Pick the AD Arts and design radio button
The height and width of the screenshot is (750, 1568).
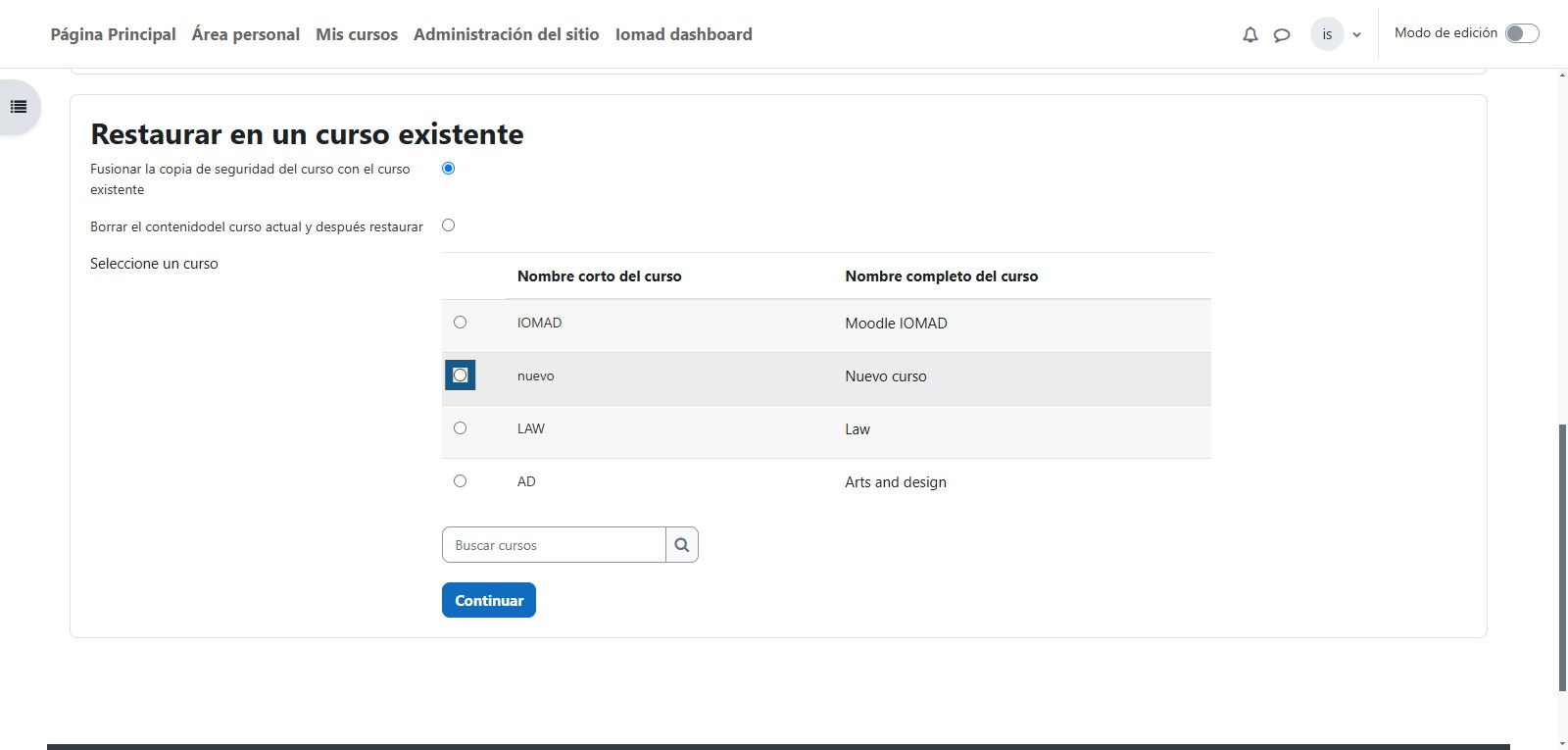461,481
